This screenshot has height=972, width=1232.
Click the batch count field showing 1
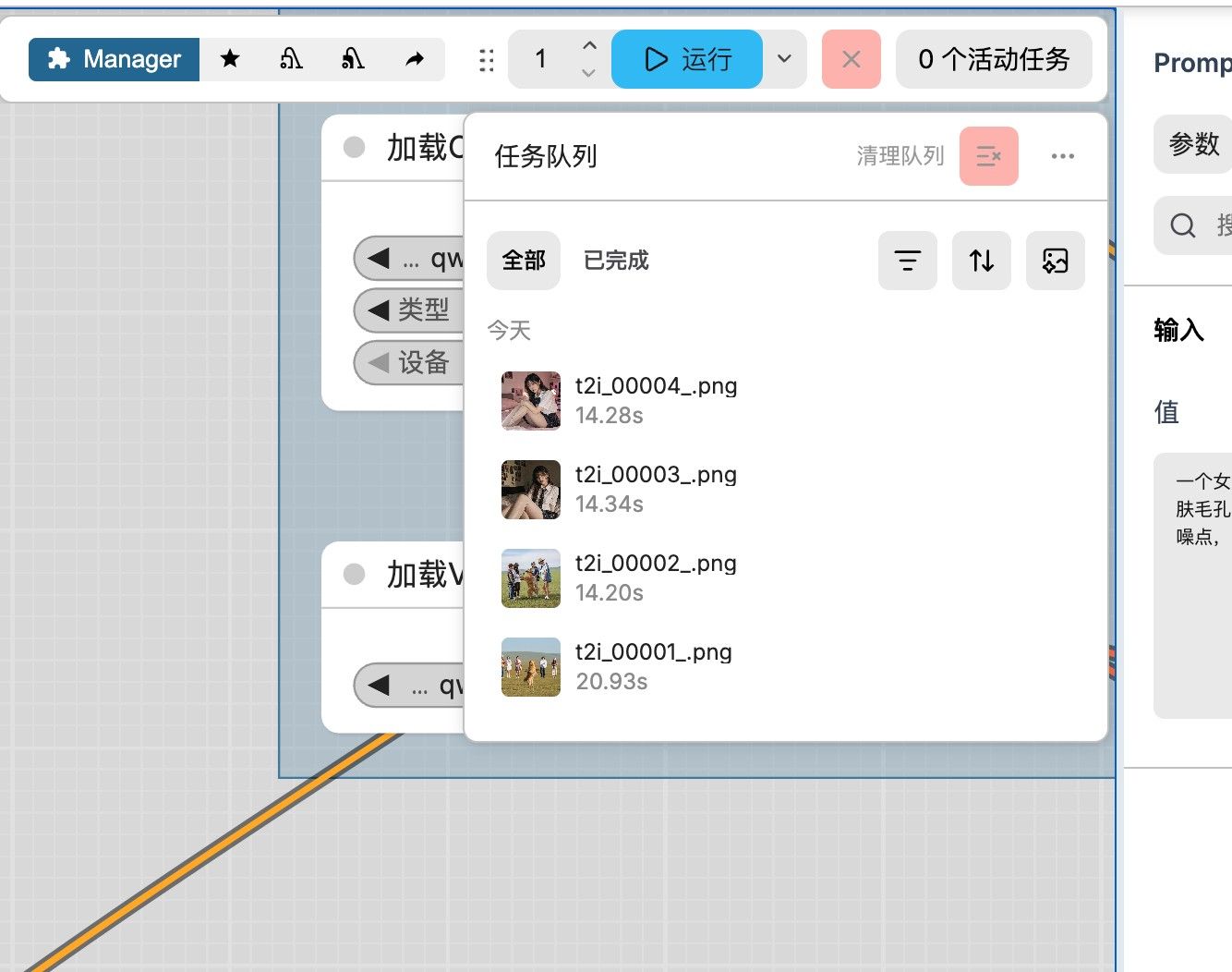pyautogui.click(x=541, y=59)
